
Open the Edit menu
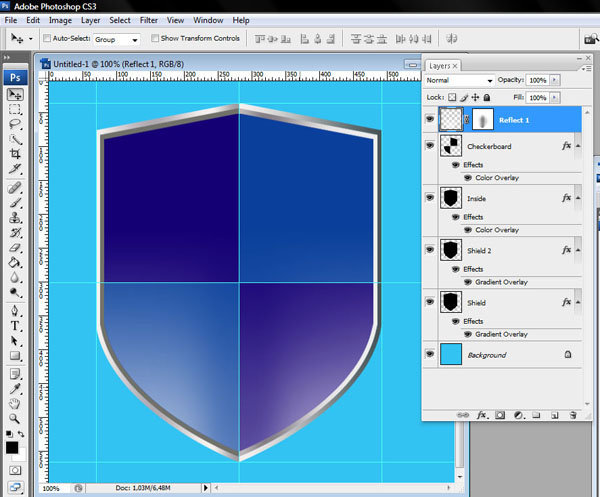click(x=33, y=20)
